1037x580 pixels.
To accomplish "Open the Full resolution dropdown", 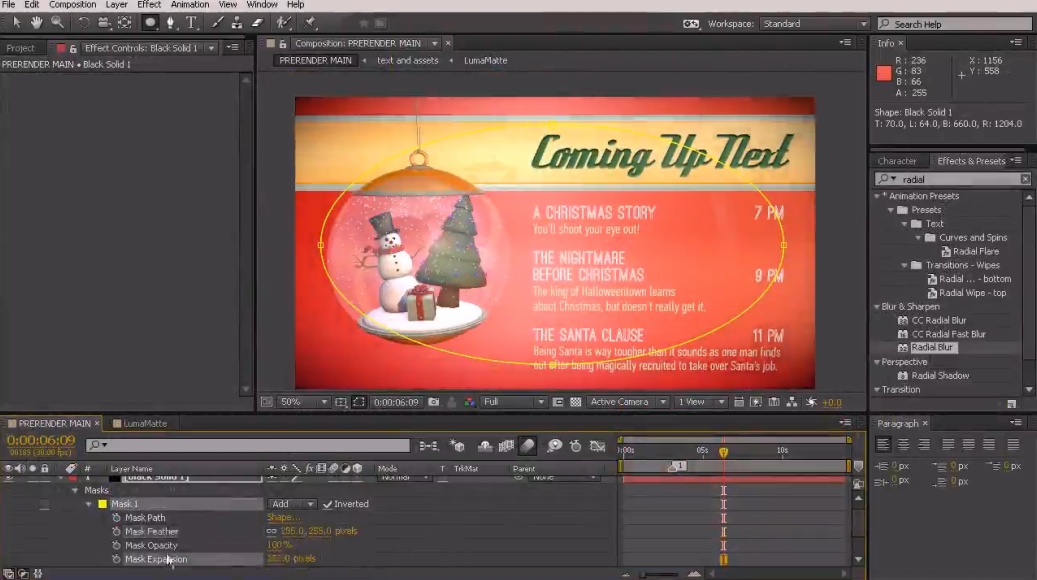I will click(514, 402).
